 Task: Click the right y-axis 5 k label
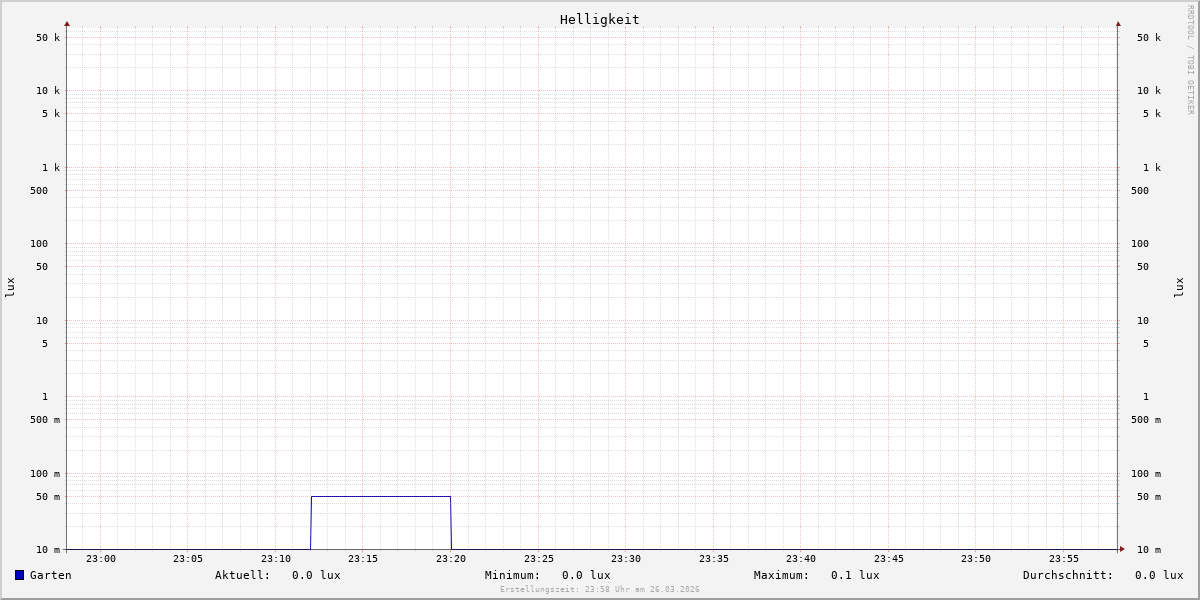coord(1152,114)
